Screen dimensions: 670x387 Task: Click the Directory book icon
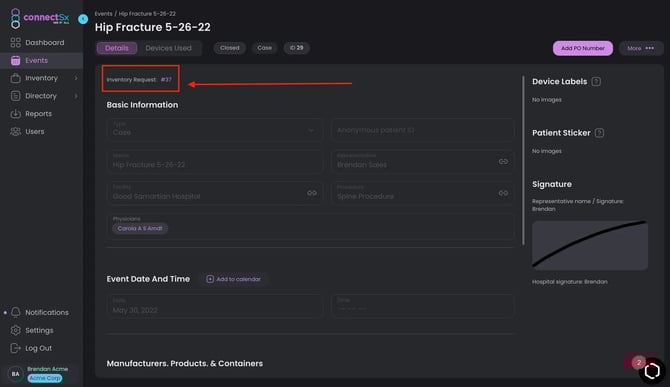(15, 96)
